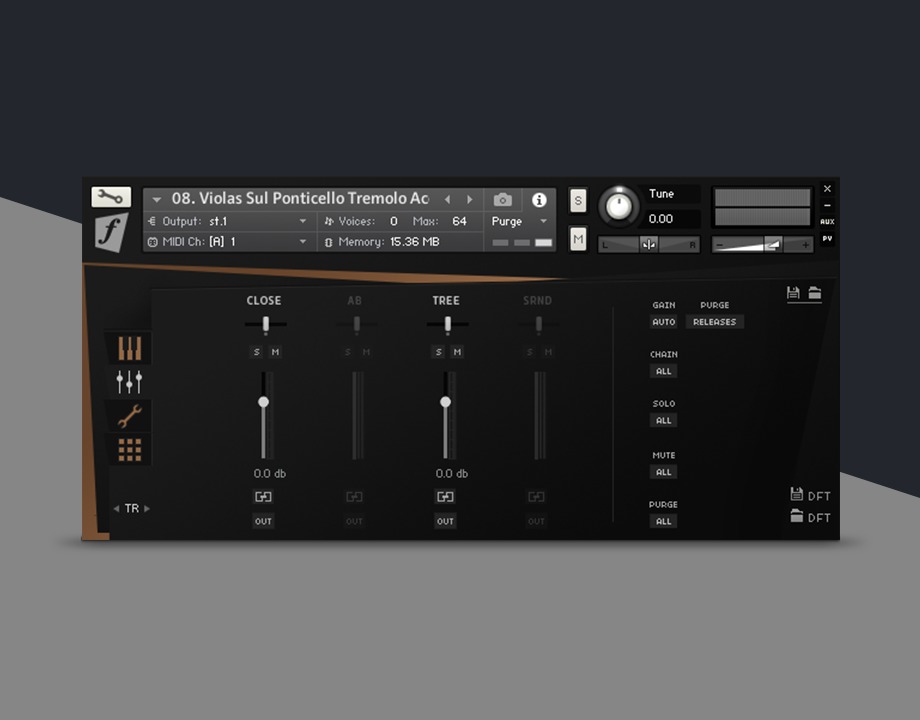Image resolution: width=920 pixels, height=720 pixels.
Task: Solo the CLOSE mic channel
Action: [x=254, y=352]
